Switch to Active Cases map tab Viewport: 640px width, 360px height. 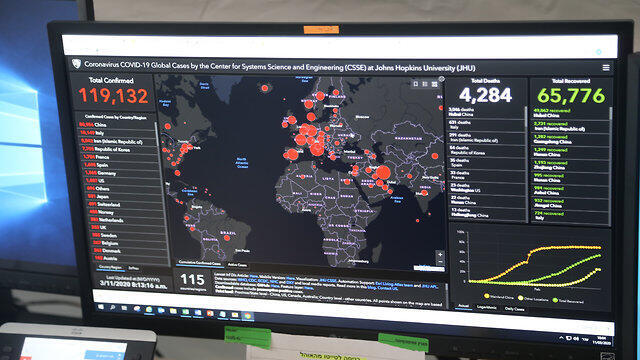(237, 264)
